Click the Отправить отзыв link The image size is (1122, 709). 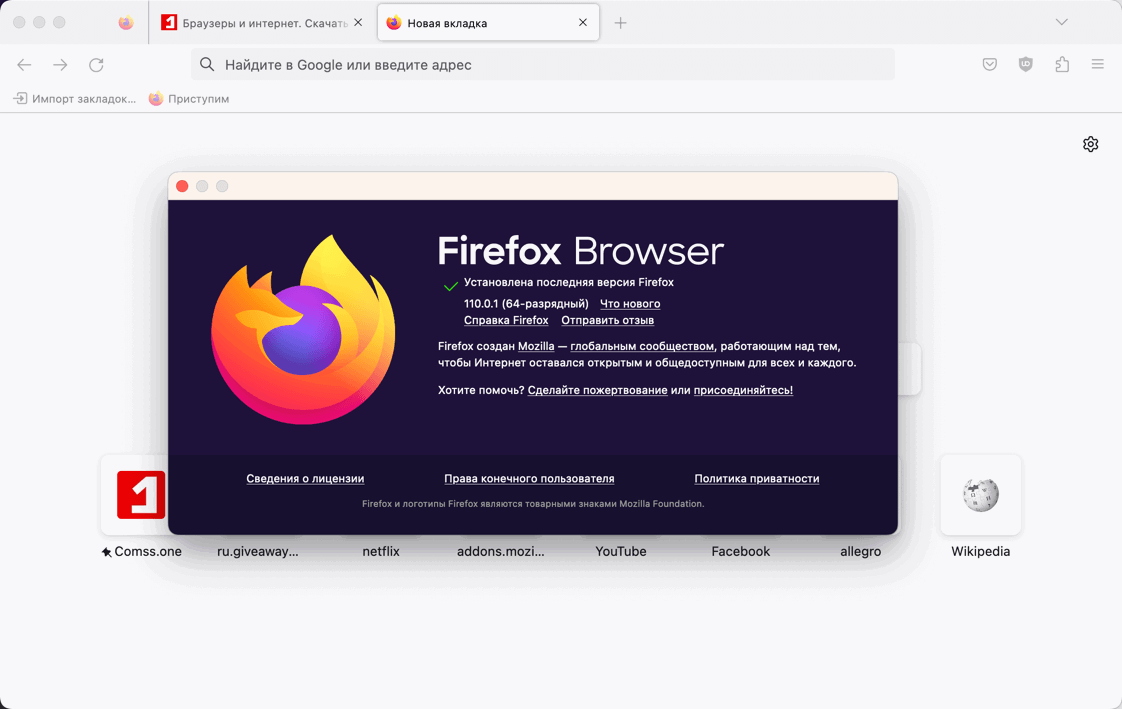(608, 321)
